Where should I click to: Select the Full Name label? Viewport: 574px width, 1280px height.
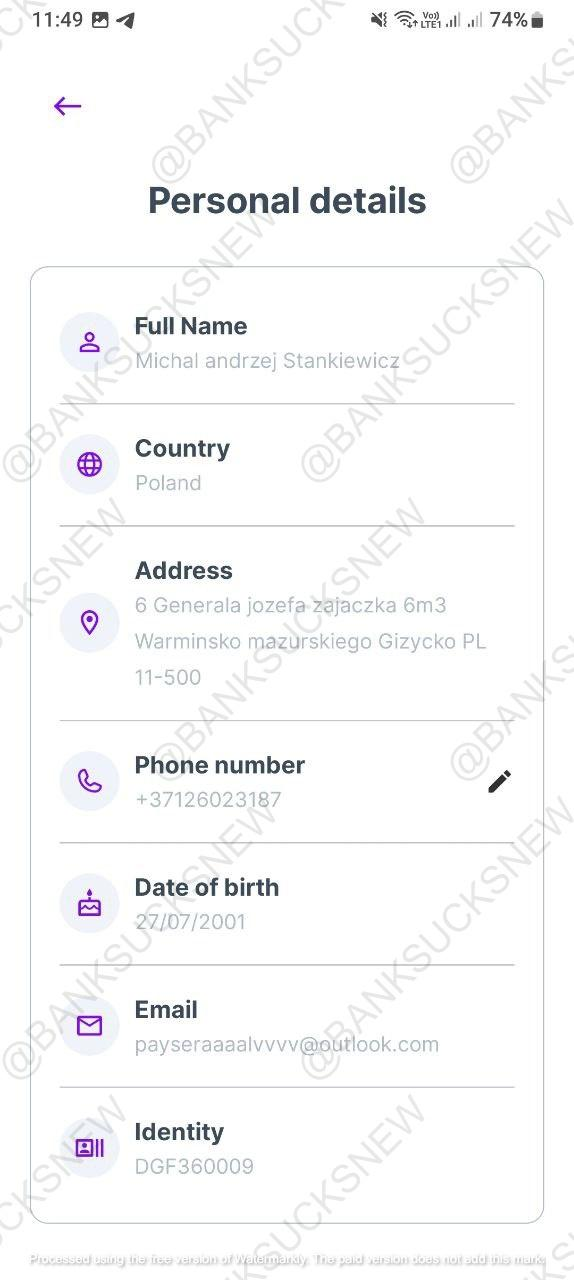click(191, 326)
